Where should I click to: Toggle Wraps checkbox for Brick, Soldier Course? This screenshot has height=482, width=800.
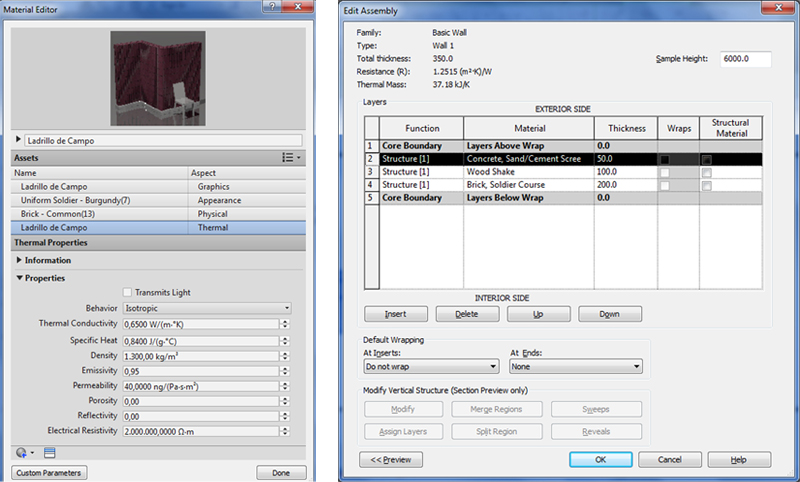(x=664, y=186)
